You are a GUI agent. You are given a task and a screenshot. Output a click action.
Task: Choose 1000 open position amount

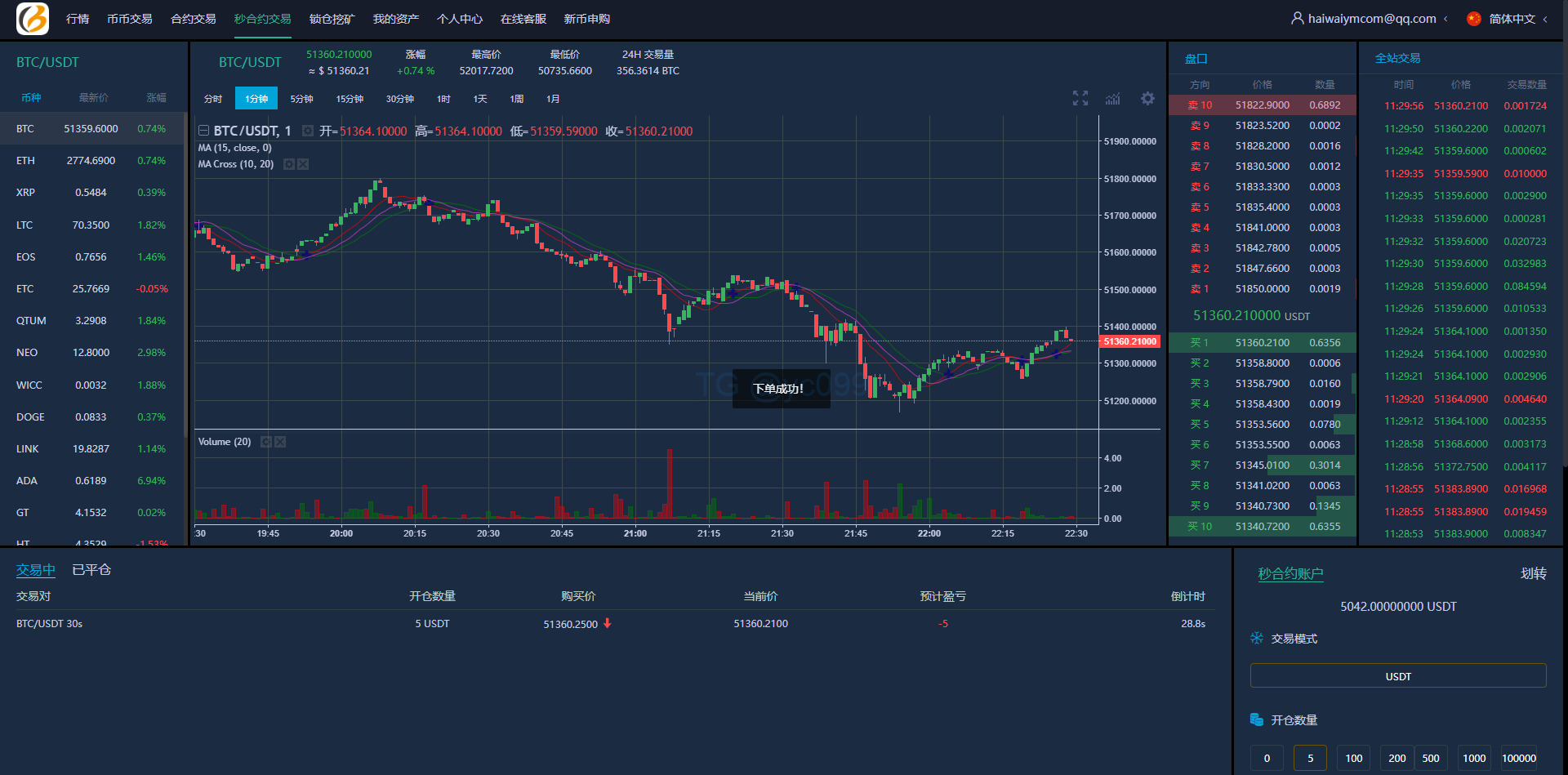(1473, 758)
